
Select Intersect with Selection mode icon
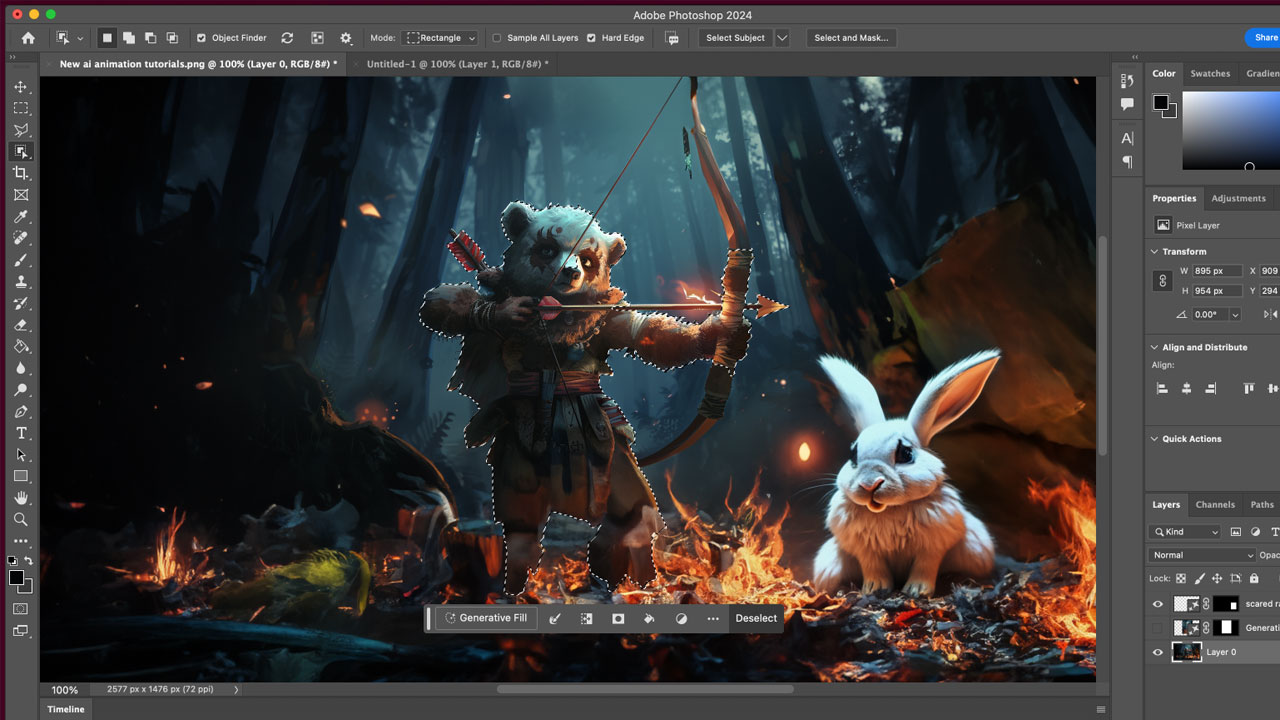172,38
